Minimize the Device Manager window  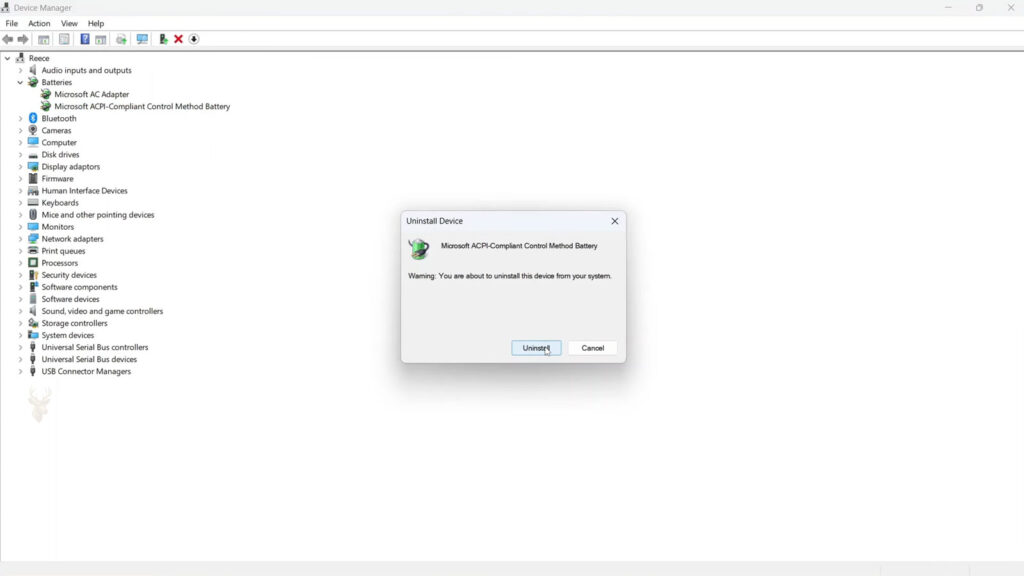(x=948, y=8)
